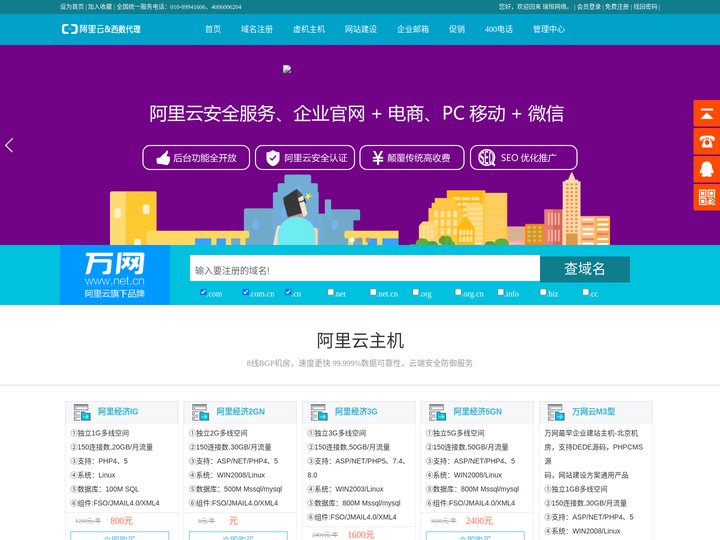The width and height of the screenshot is (720, 540).
Task: Check the .biz domain checkbox
Action: pos(543,292)
